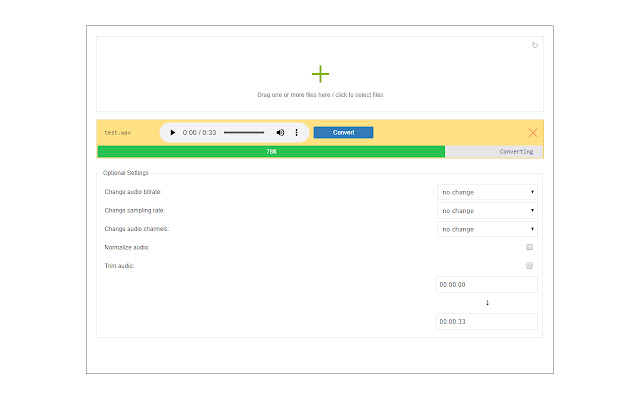Click the Converting status label
Image resolution: width=640 pixels, height=400 pixels.
click(x=516, y=152)
